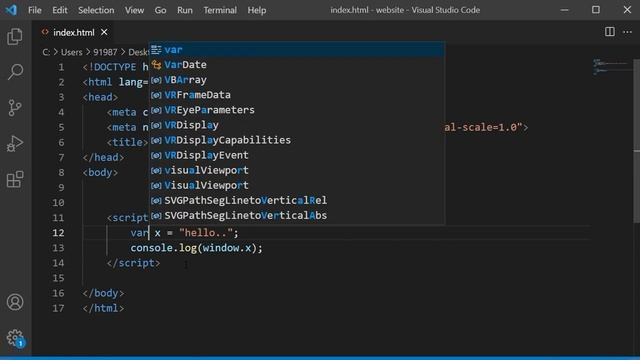640x360 pixels.
Task: Open the Explorer view in activity bar
Action: pyautogui.click(x=15, y=36)
